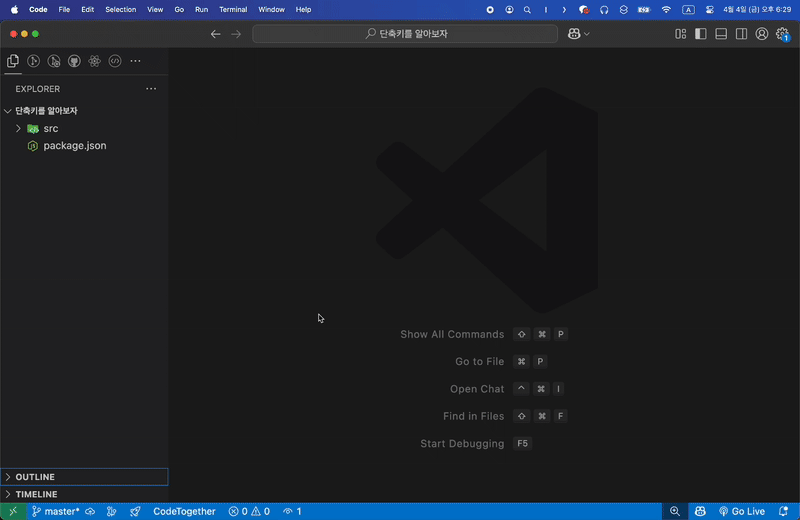Open notifications bell in status bar
Viewport: 800px width, 520px height.
784,511
